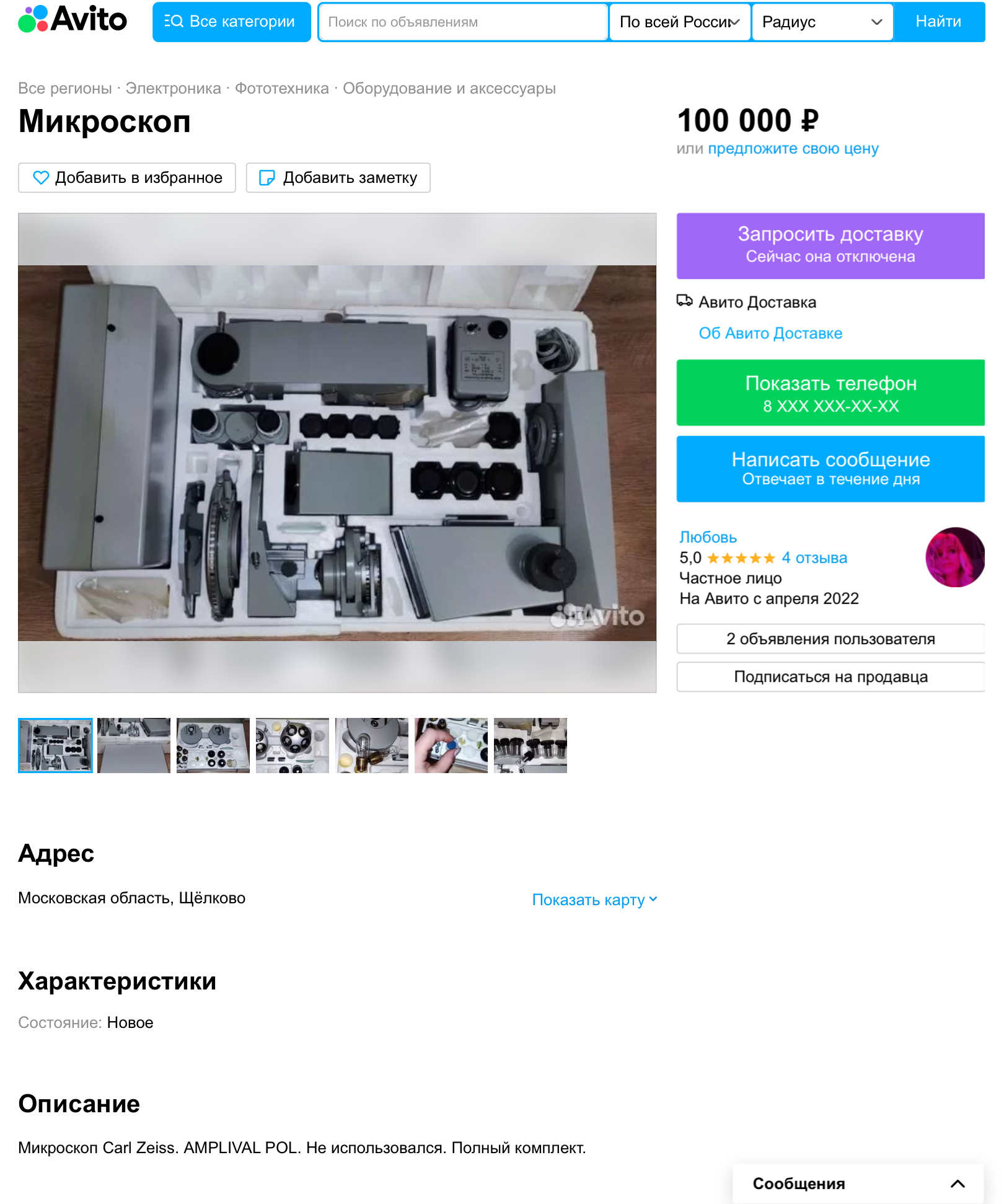The image size is (1004, 1204).
Task: Open the Радиус dropdown
Action: pos(822,22)
